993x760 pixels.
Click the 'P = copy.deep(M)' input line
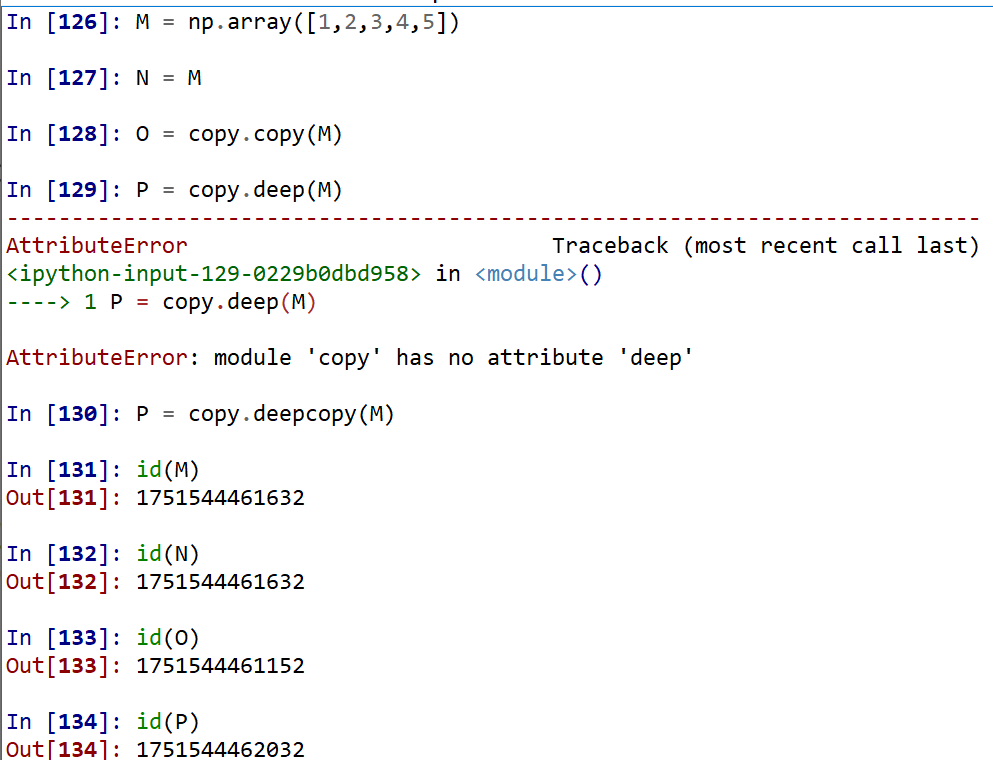click(239, 191)
